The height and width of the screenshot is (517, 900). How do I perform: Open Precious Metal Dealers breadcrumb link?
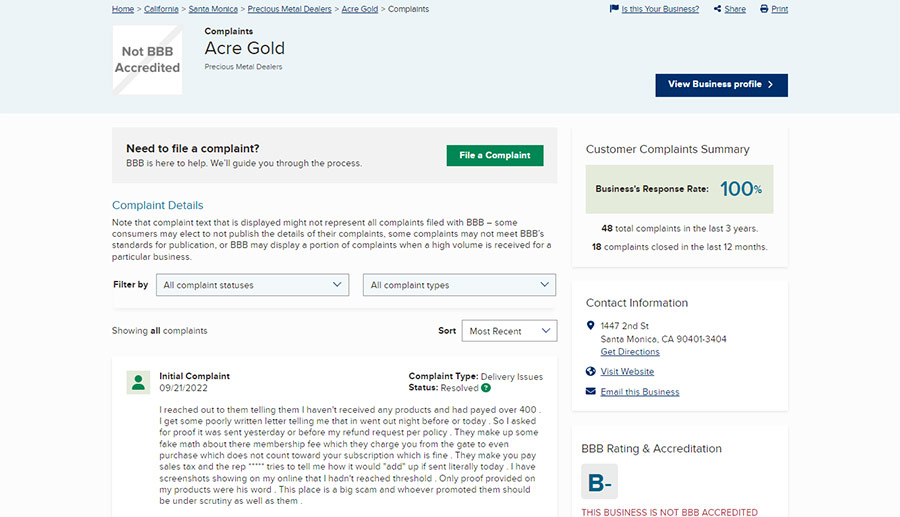tap(289, 9)
